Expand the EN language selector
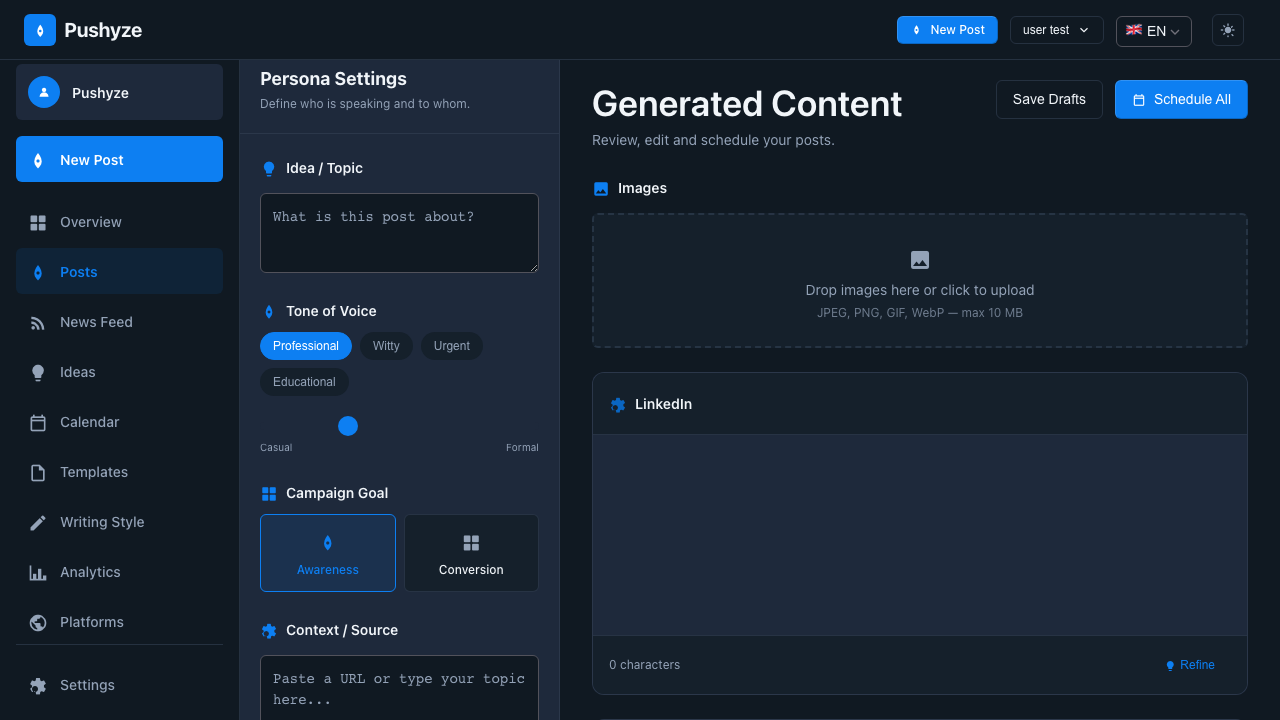1280x720 pixels. point(1153,31)
